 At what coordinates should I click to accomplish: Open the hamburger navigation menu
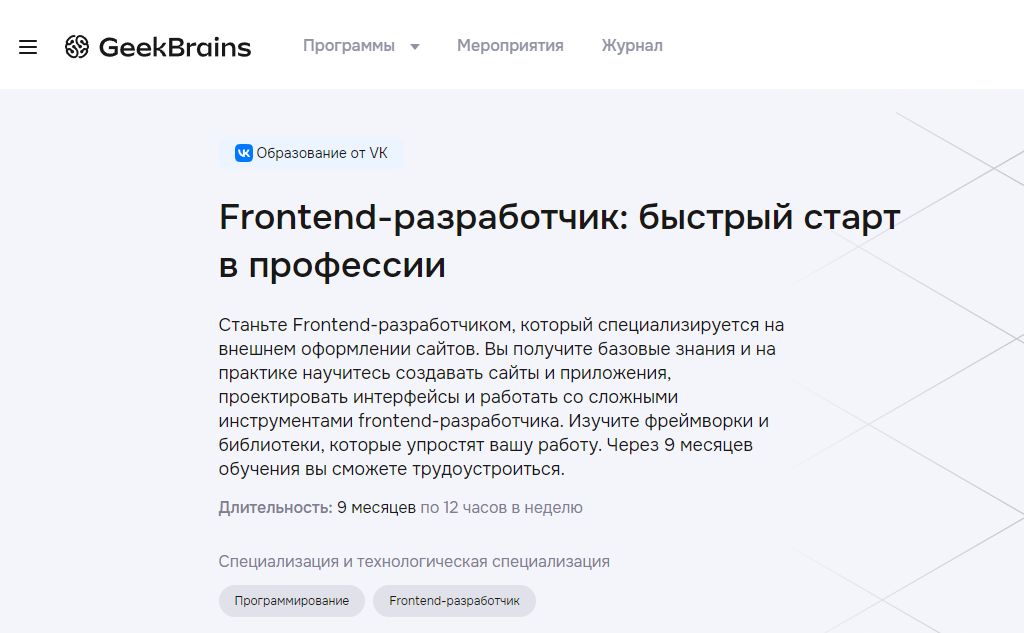point(27,46)
